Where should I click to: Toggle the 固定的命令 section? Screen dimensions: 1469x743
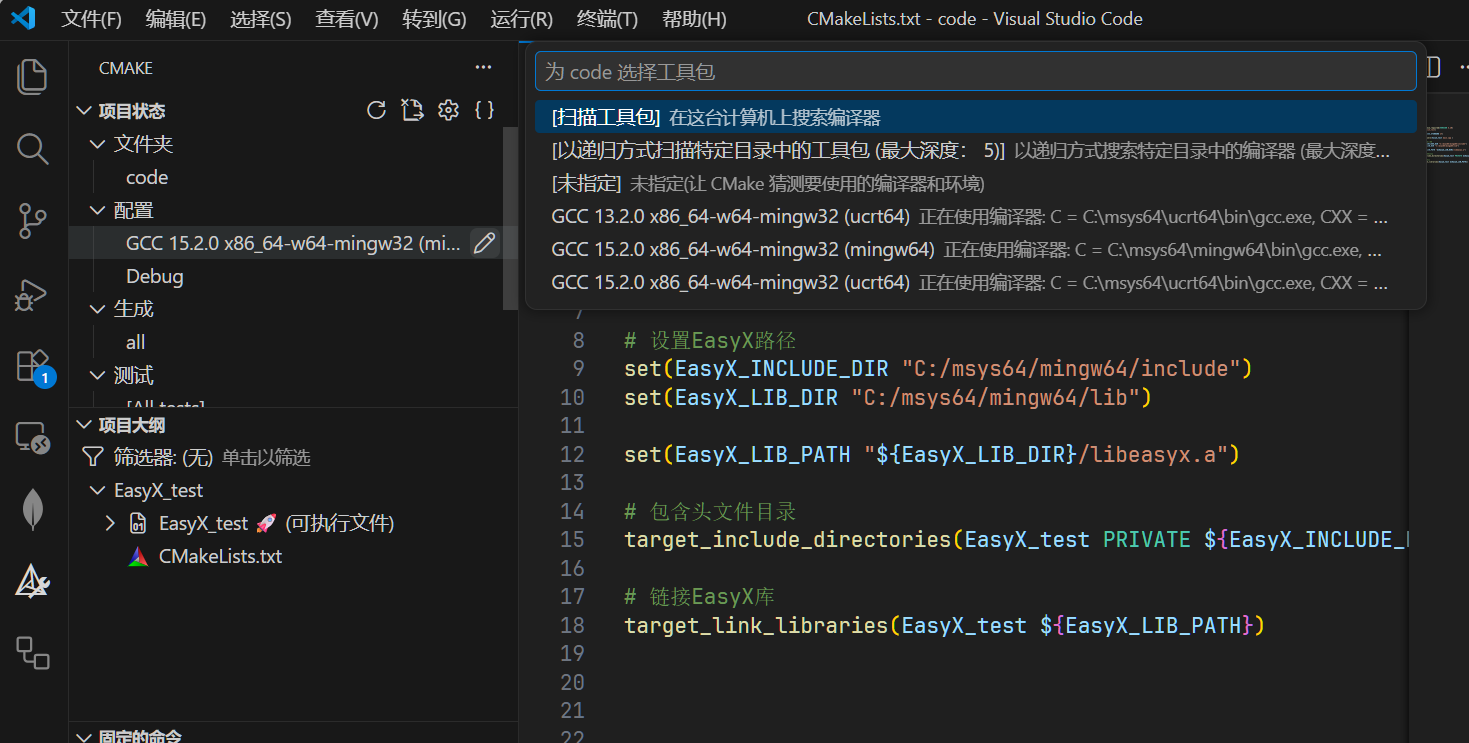tap(84, 736)
